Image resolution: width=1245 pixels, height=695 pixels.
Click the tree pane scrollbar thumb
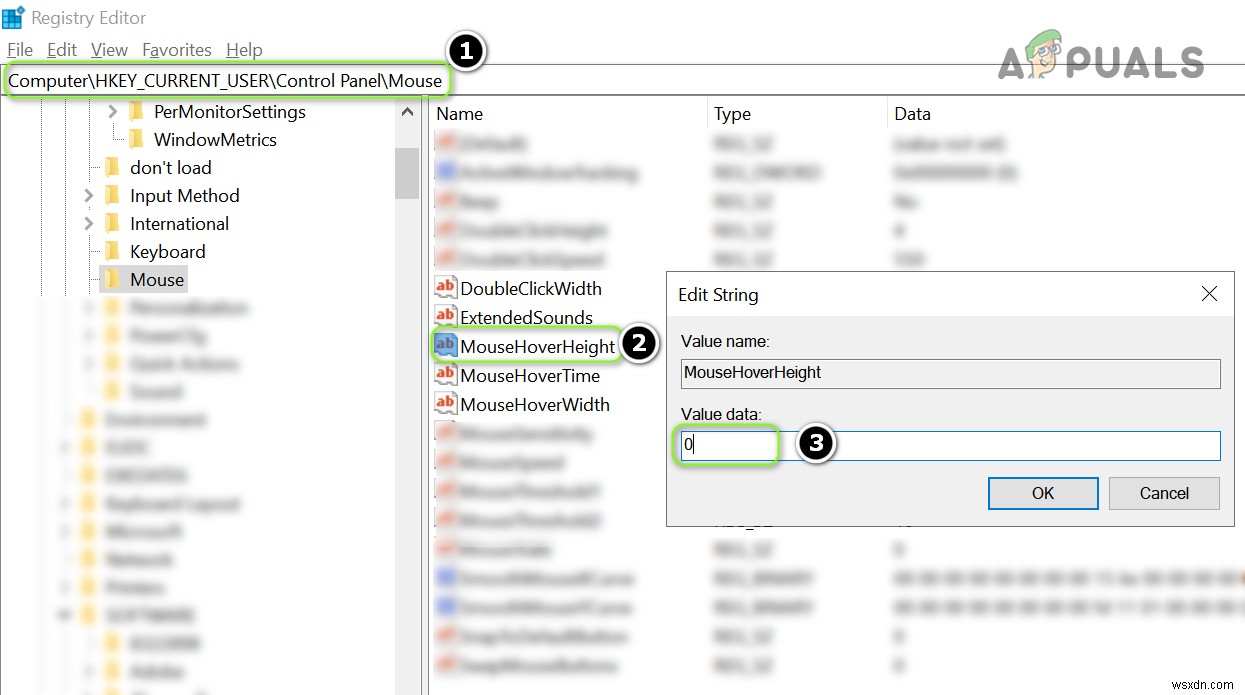(407, 173)
